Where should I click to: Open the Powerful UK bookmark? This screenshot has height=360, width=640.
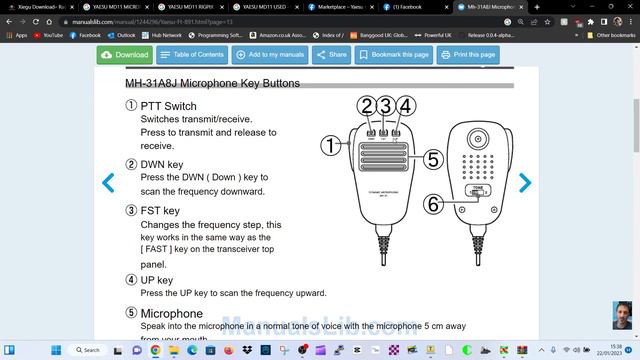point(433,36)
